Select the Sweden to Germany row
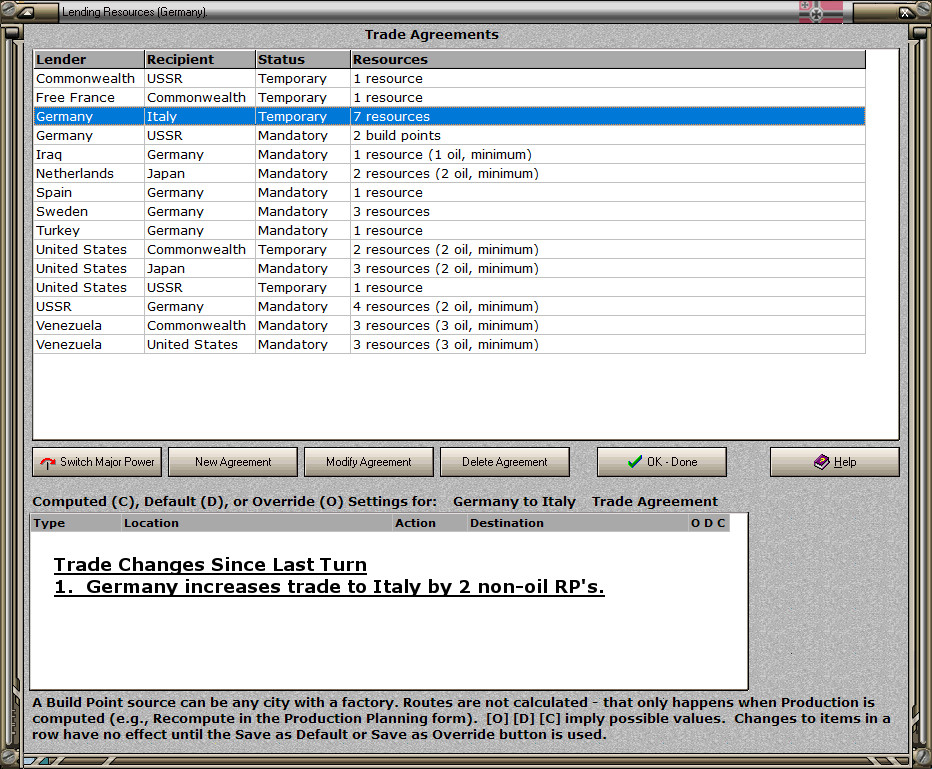The image size is (932, 769). point(449,212)
